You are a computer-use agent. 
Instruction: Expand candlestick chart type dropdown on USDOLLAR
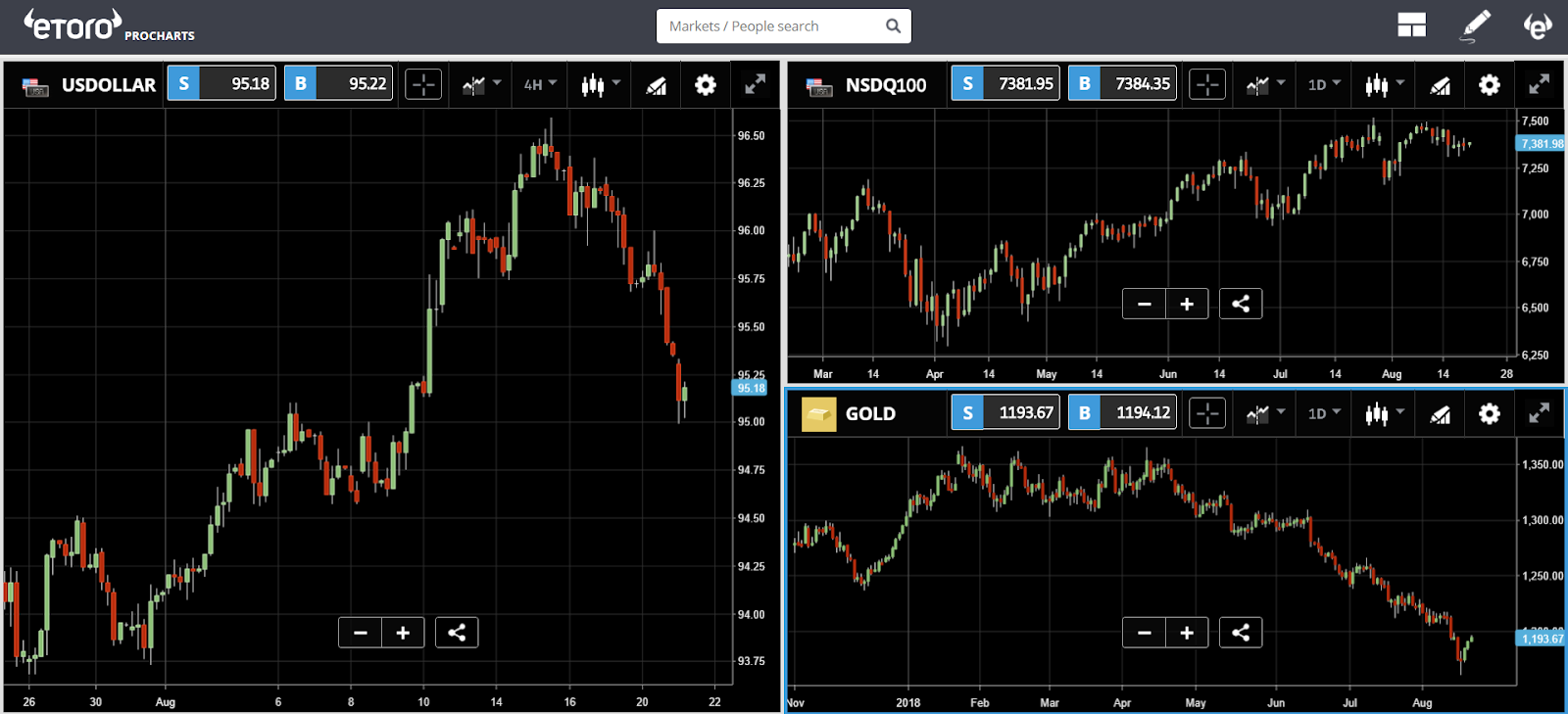point(601,85)
